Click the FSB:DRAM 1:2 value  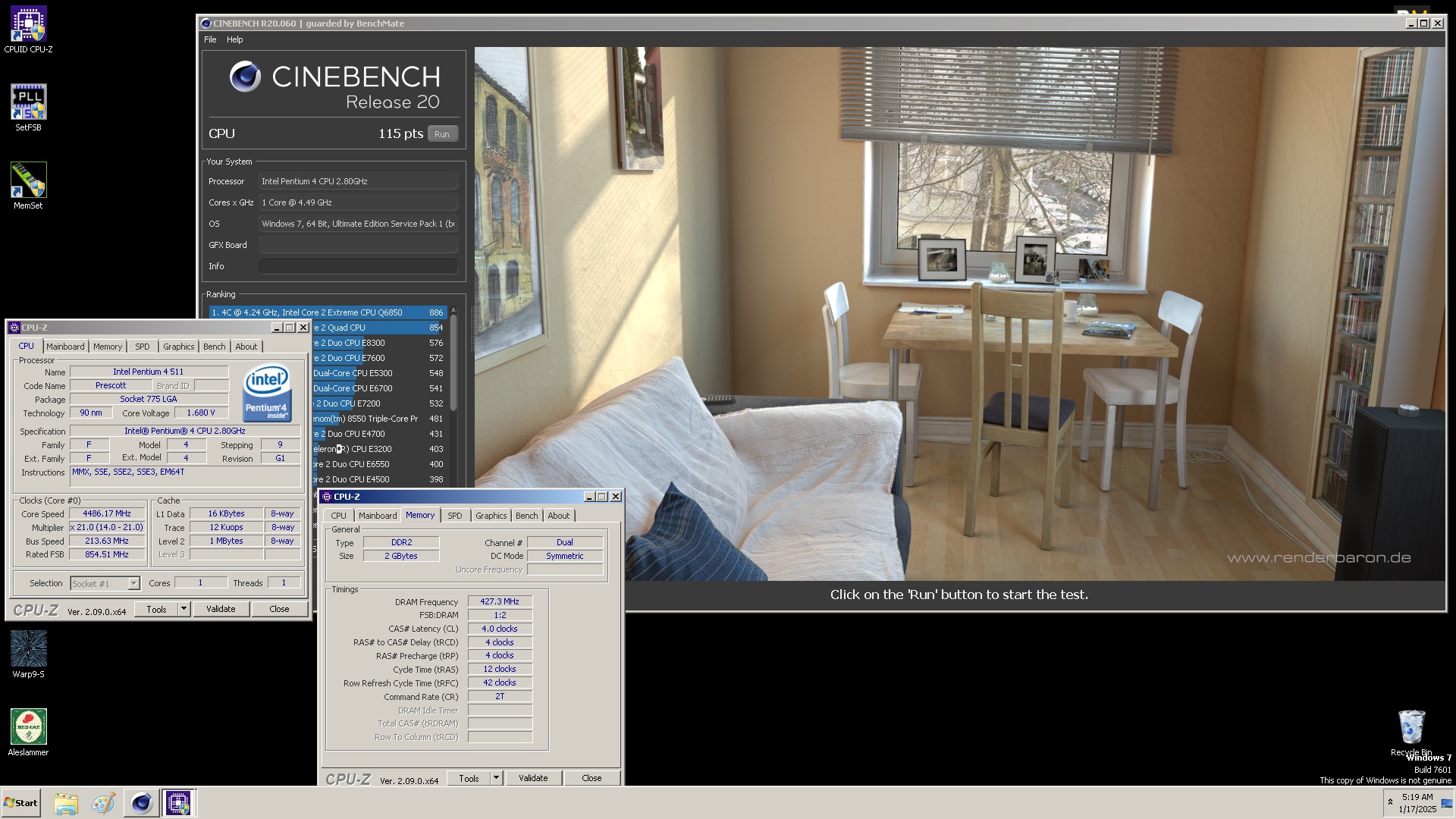pyautogui.click(x=500, y=615)
